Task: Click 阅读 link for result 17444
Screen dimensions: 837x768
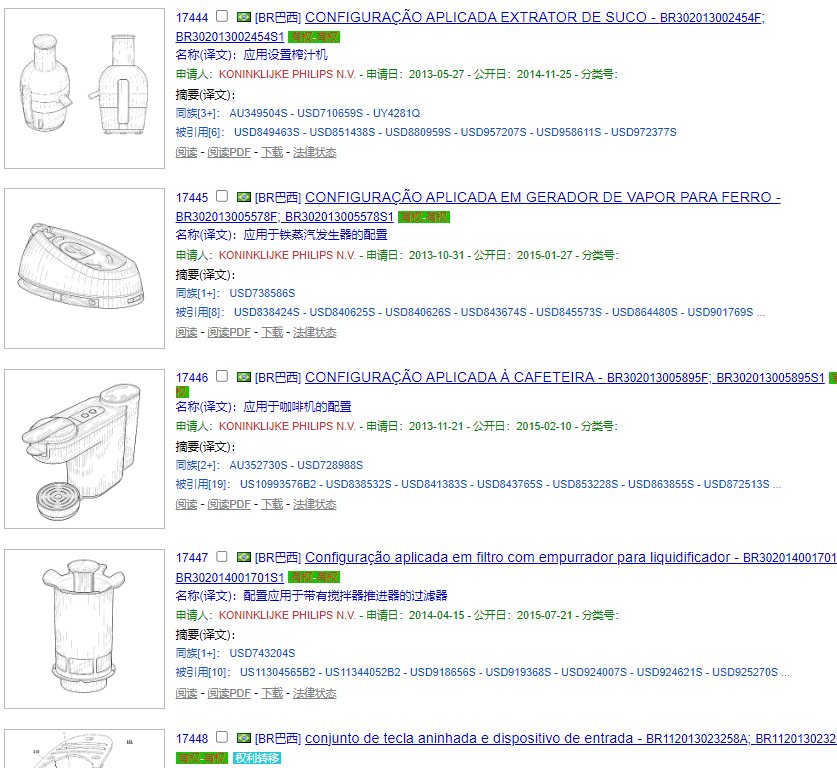Action: [186, 152]
